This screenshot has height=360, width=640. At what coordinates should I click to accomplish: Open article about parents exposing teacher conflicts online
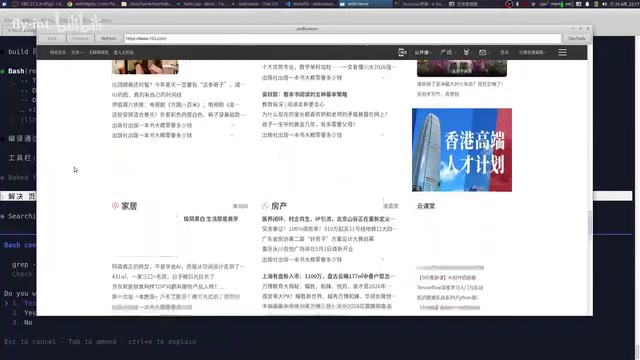click(325, 114)
